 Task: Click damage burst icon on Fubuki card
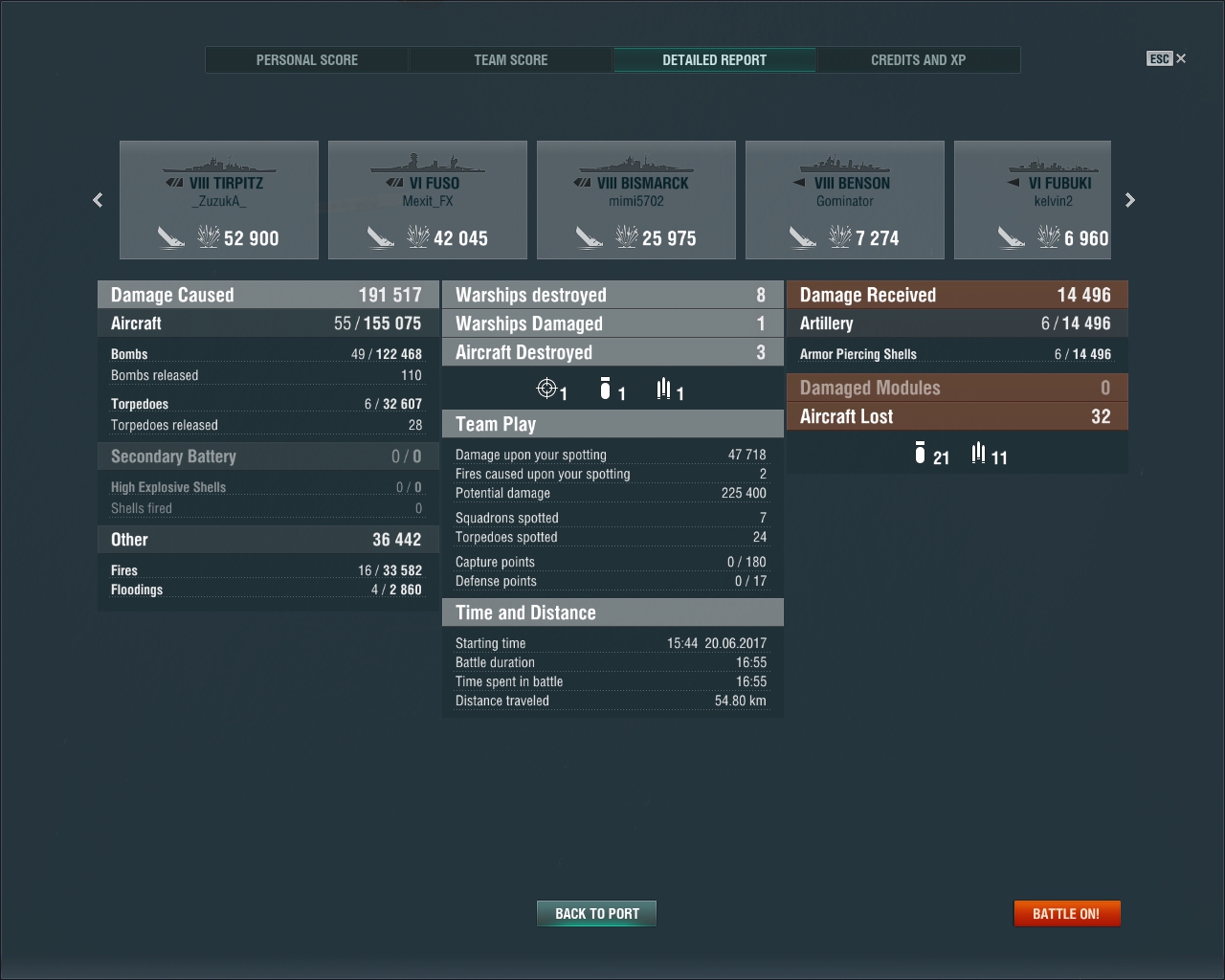pyautogui.click(x=1049, y=236)
